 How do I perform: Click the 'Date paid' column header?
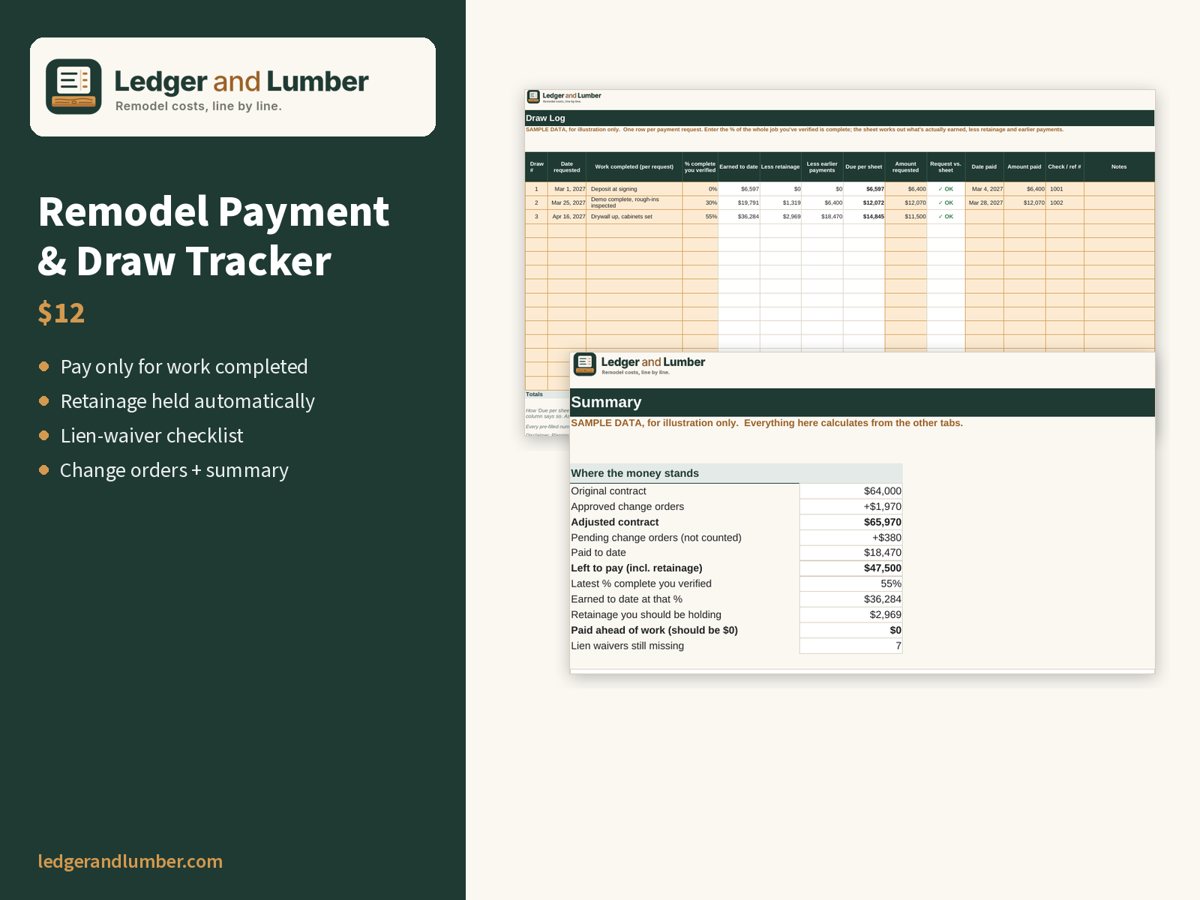click(984, 167)
